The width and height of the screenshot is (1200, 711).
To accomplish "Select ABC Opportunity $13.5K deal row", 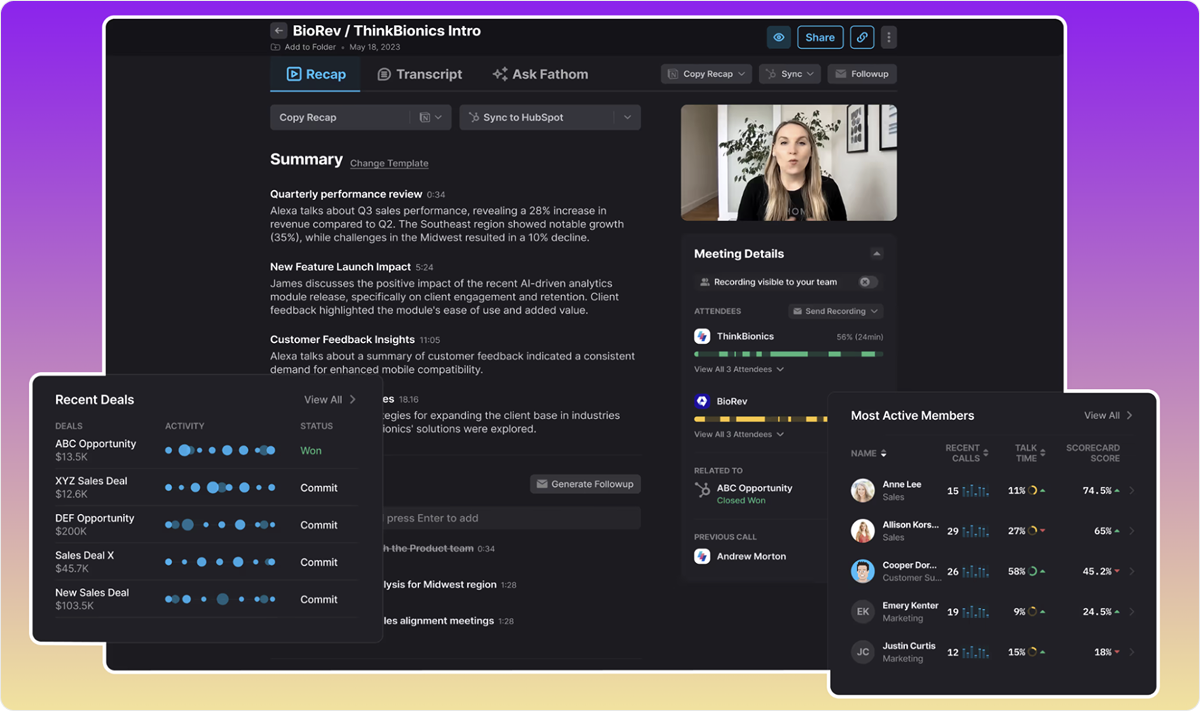I will 207,450.
